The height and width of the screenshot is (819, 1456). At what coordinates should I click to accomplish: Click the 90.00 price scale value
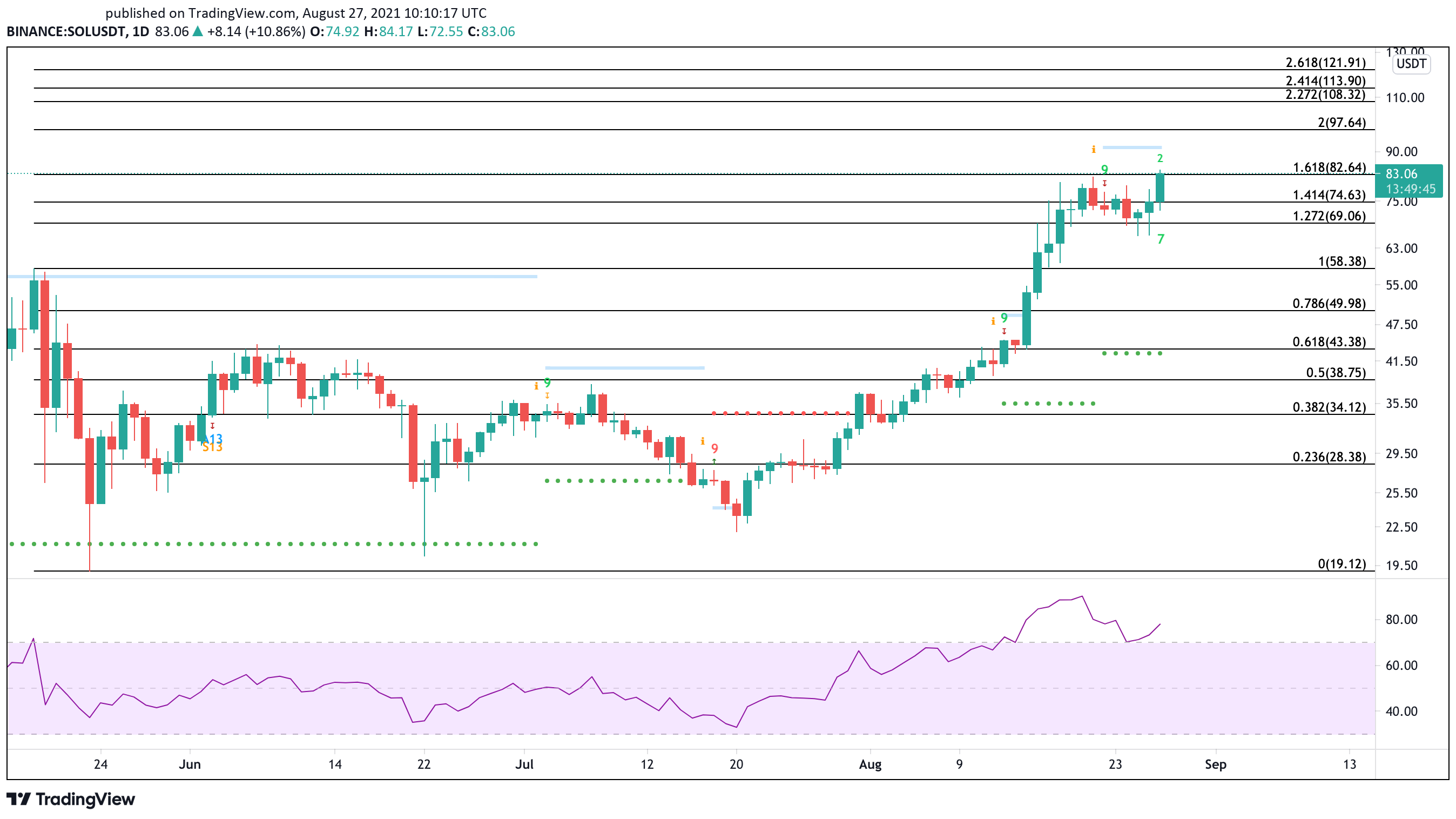coord(1401,151)
